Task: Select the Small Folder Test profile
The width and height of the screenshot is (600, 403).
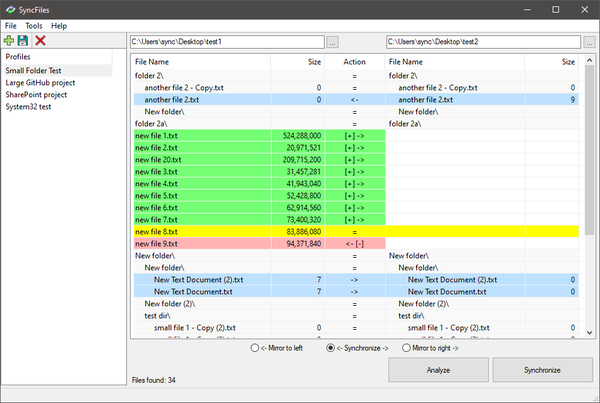Action: click(x=57, y=70)
